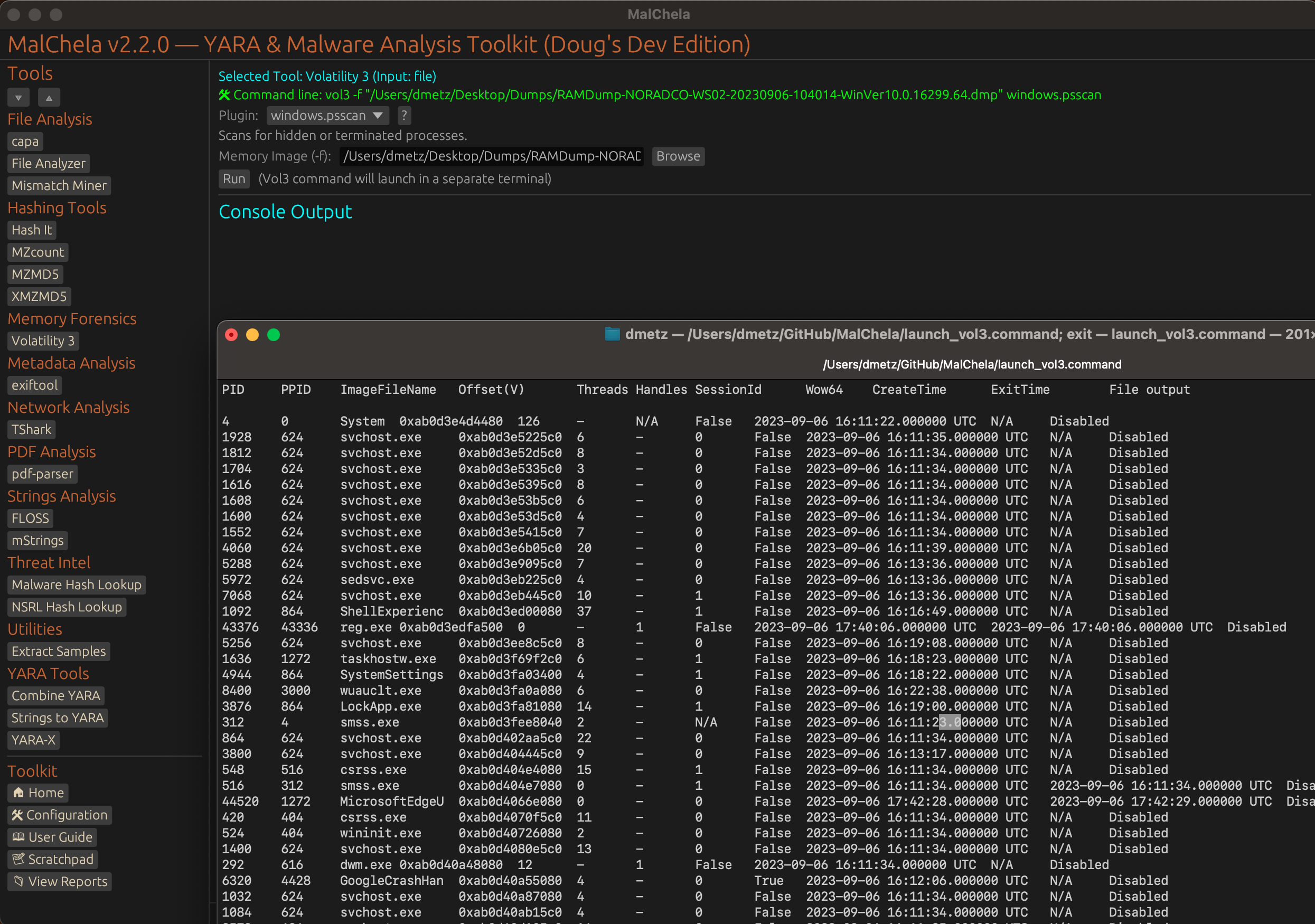Click the PID column header in terminal

click(233, 390)
